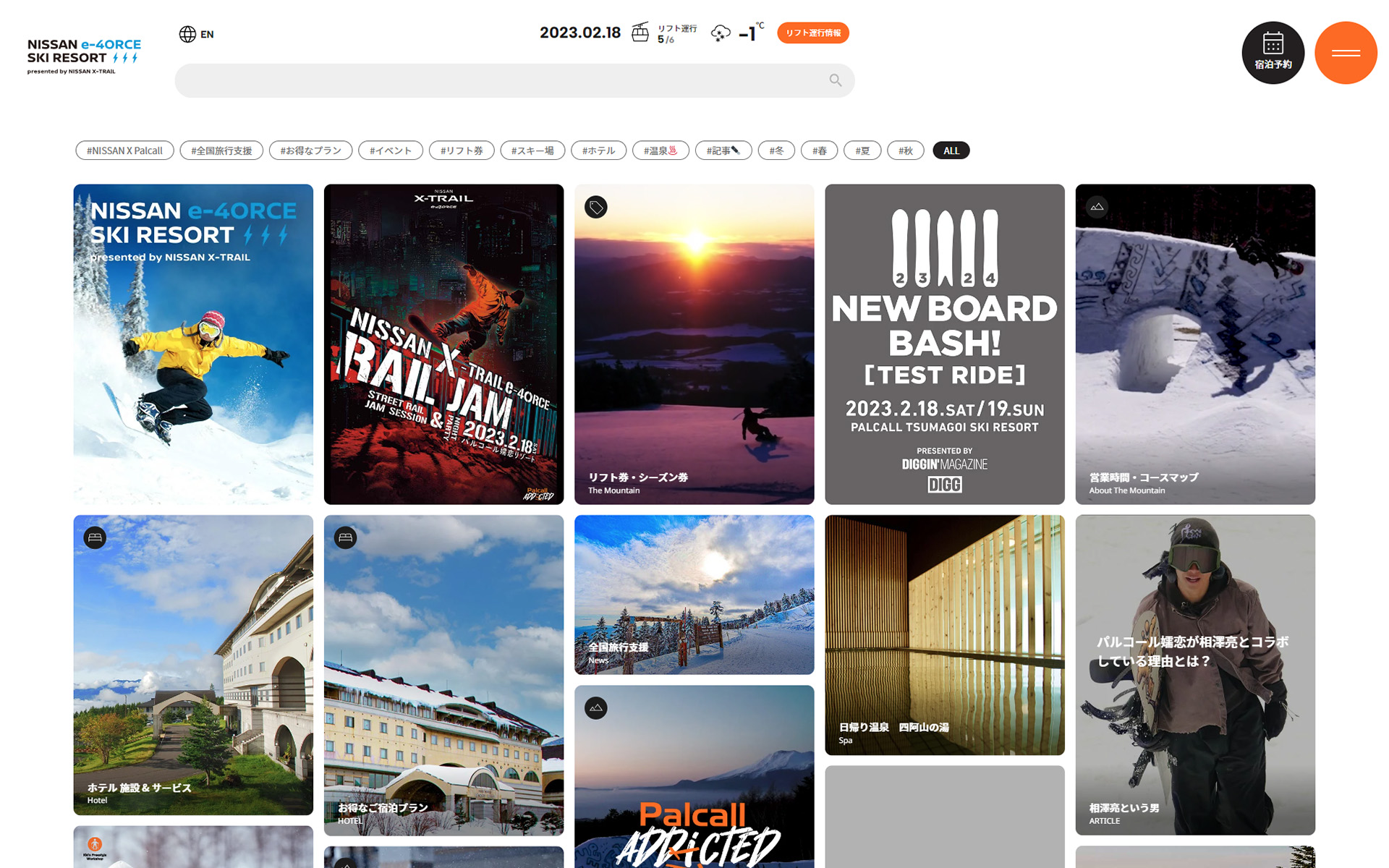The image size is (1389, 868).
Task: Open the 日帰り温泉 四阿山の湯 Spa card
Action: tap(944, 634)
